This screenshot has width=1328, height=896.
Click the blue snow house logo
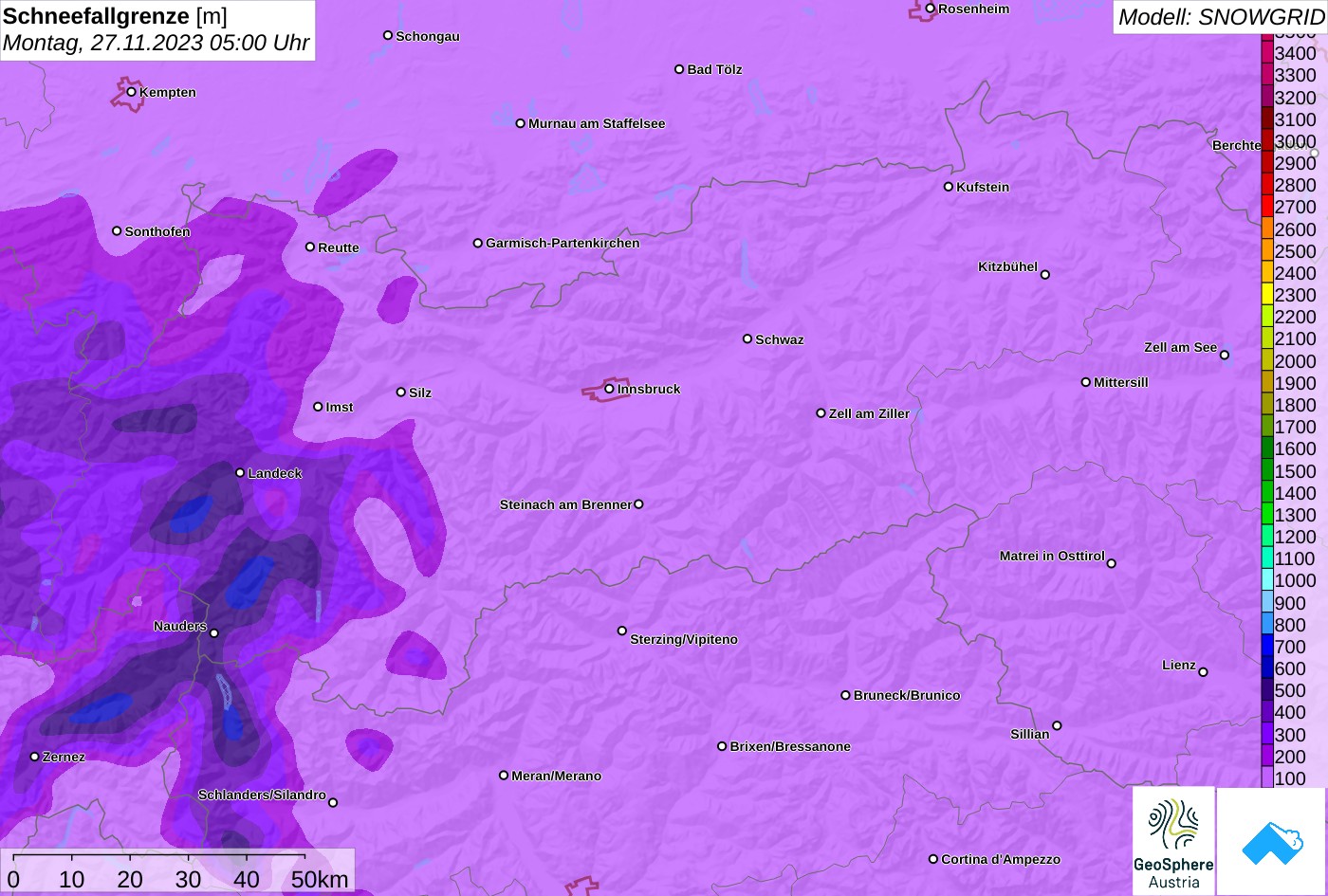[x=1272, y=841]
